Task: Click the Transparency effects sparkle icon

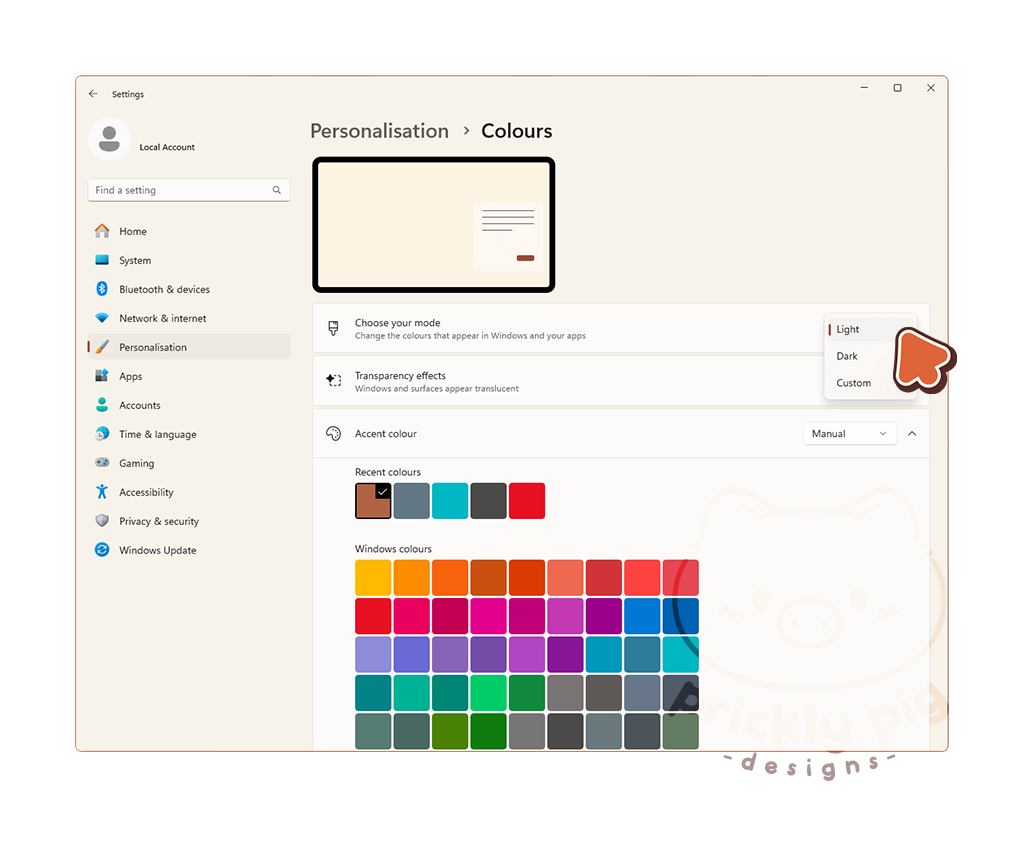Action: click(x=334, y=381)
